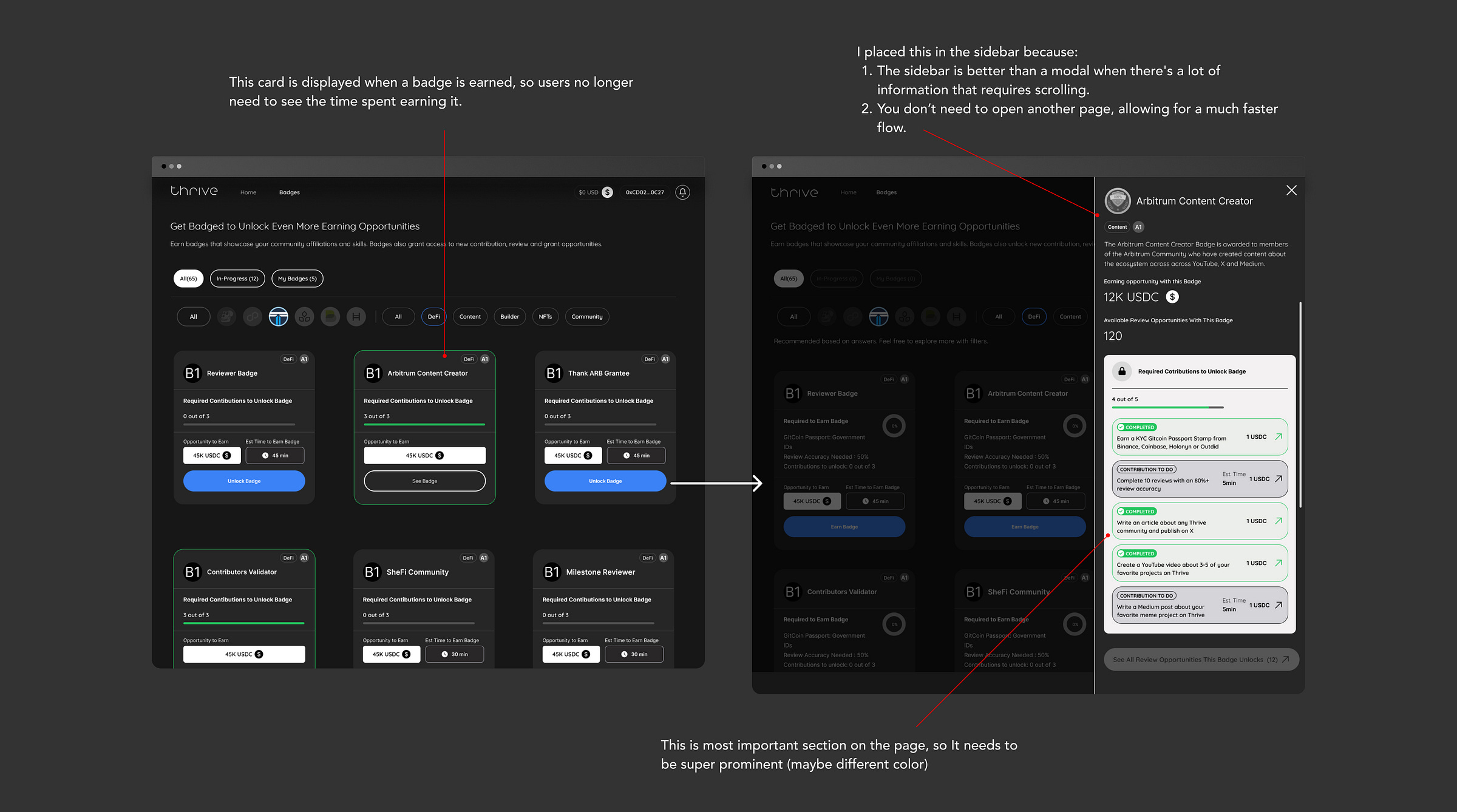
Task: Select the In-Progress (12) filter pill
Action: pos(237,279)
